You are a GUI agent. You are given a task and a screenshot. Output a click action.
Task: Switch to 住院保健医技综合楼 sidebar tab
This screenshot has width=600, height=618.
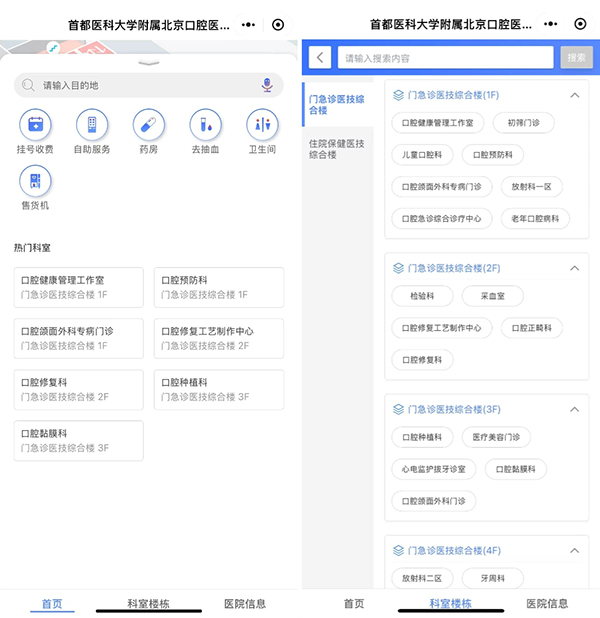tap(336, 149)
